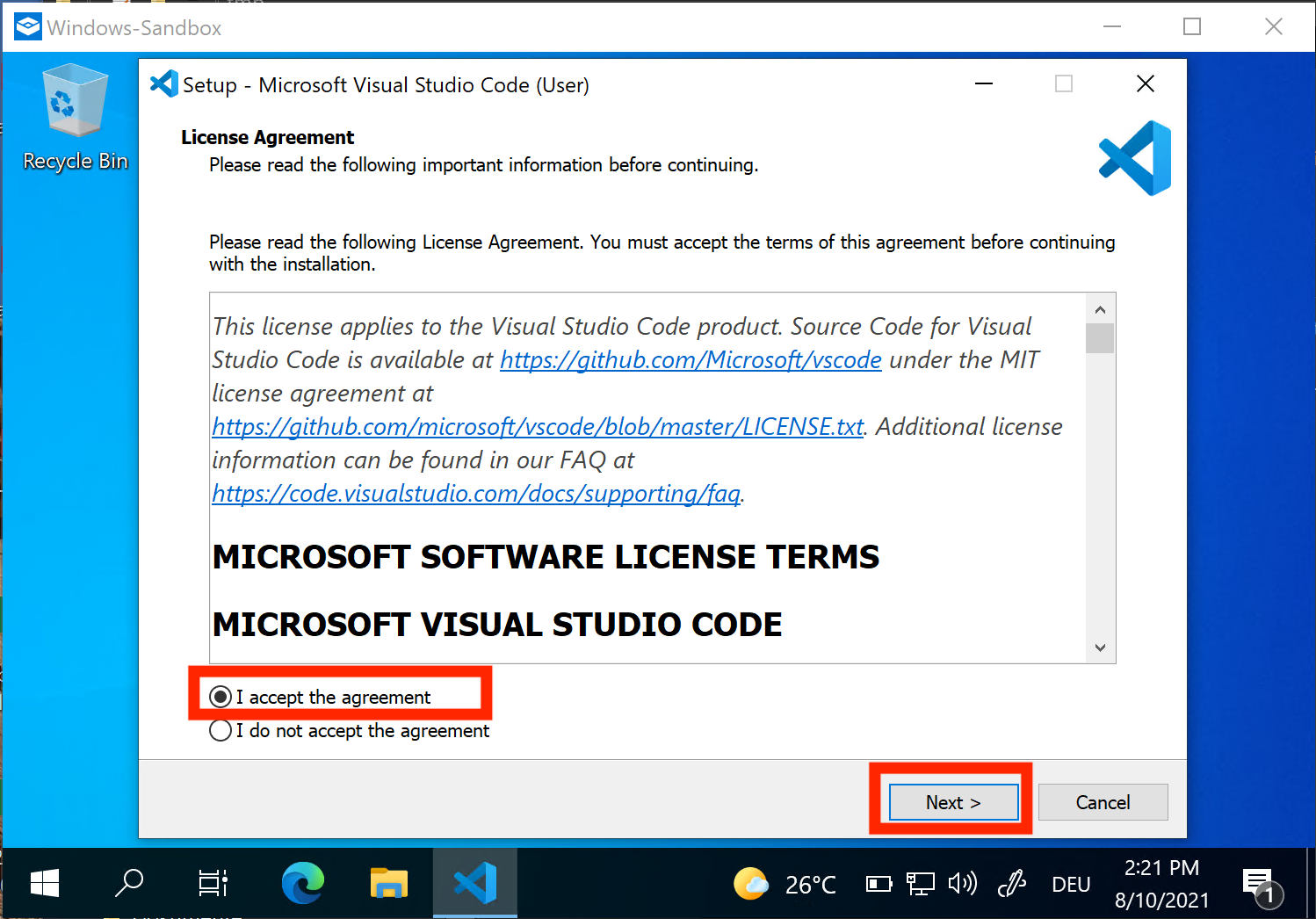Screen dimensions: 1316x919
Task: Close the Windows-Sandbox window
Action: click(x=1274, y=26)
